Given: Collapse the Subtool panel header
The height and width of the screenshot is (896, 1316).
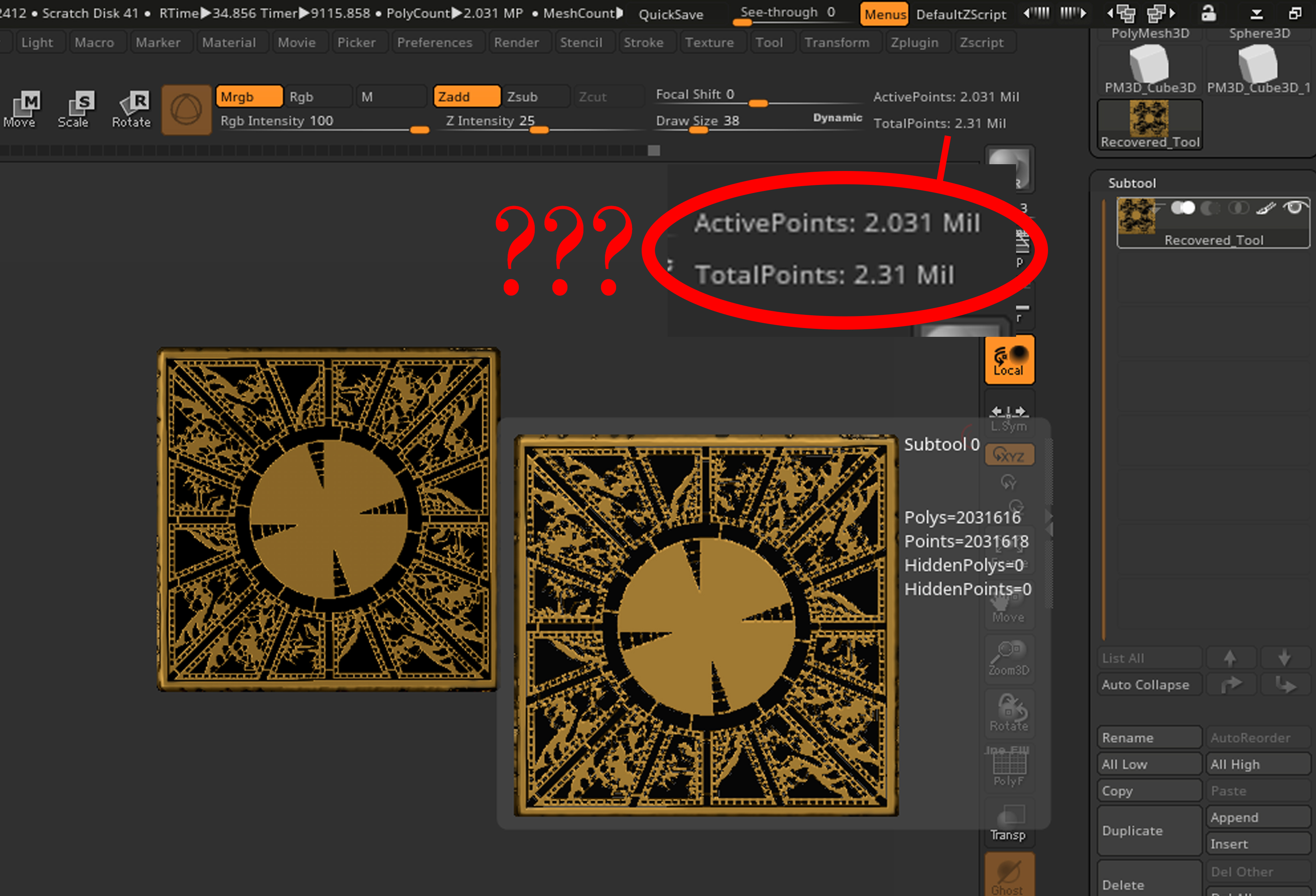Looking at the screenshot, I should click(1131, 183).
